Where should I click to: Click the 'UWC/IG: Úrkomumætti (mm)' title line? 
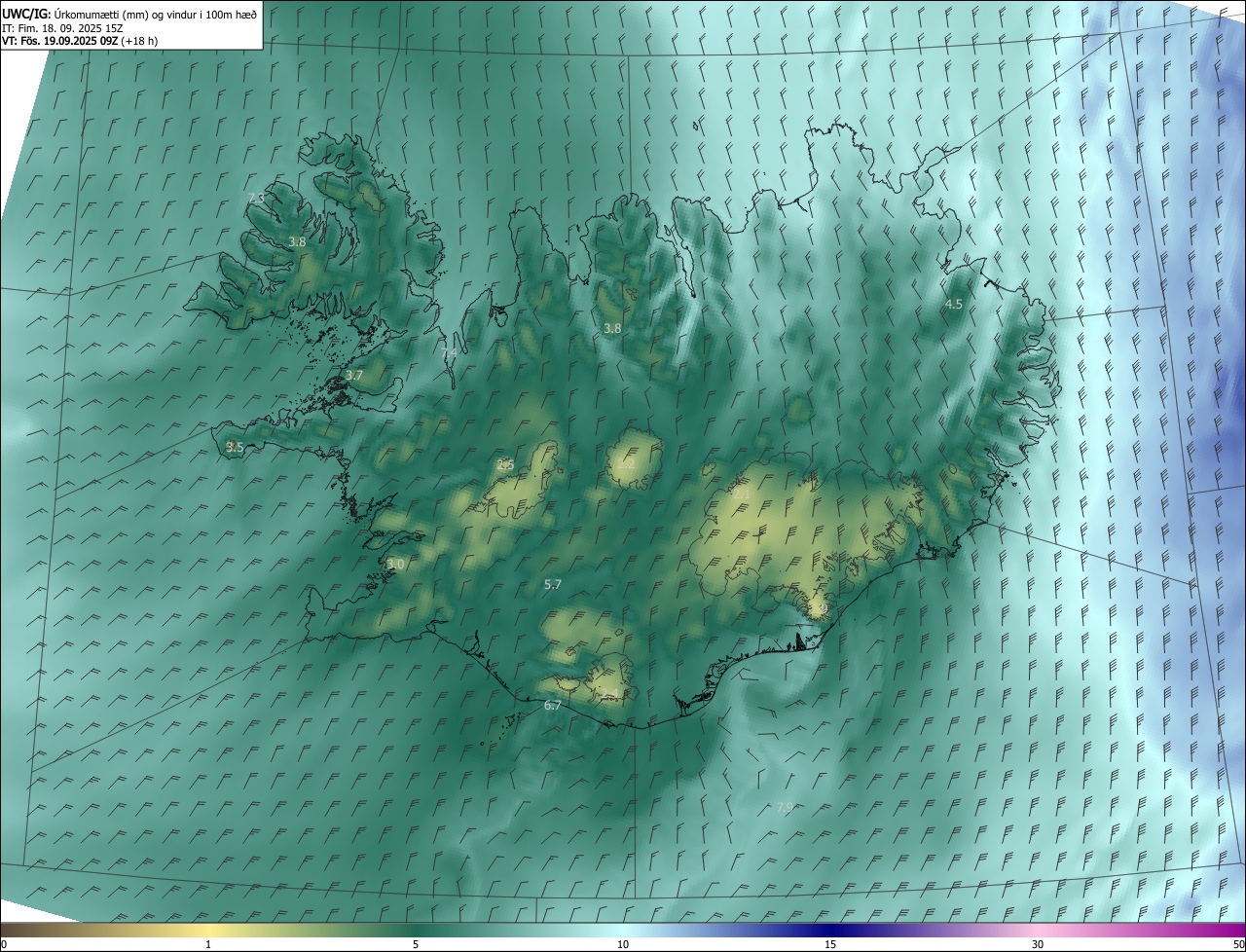coord(129,14)
